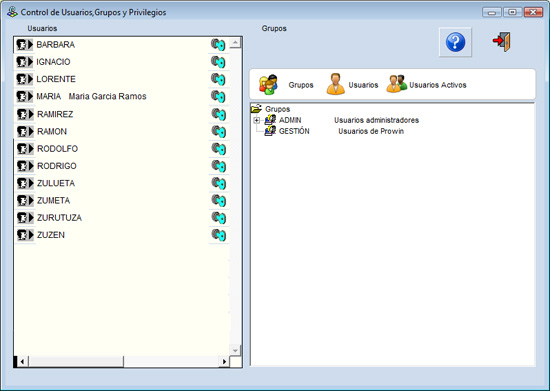Image resolution: width=550 pixels, height=391 pixels.
Task: Click the Usuarios Activos toolbar button
Action: (427, 85)
